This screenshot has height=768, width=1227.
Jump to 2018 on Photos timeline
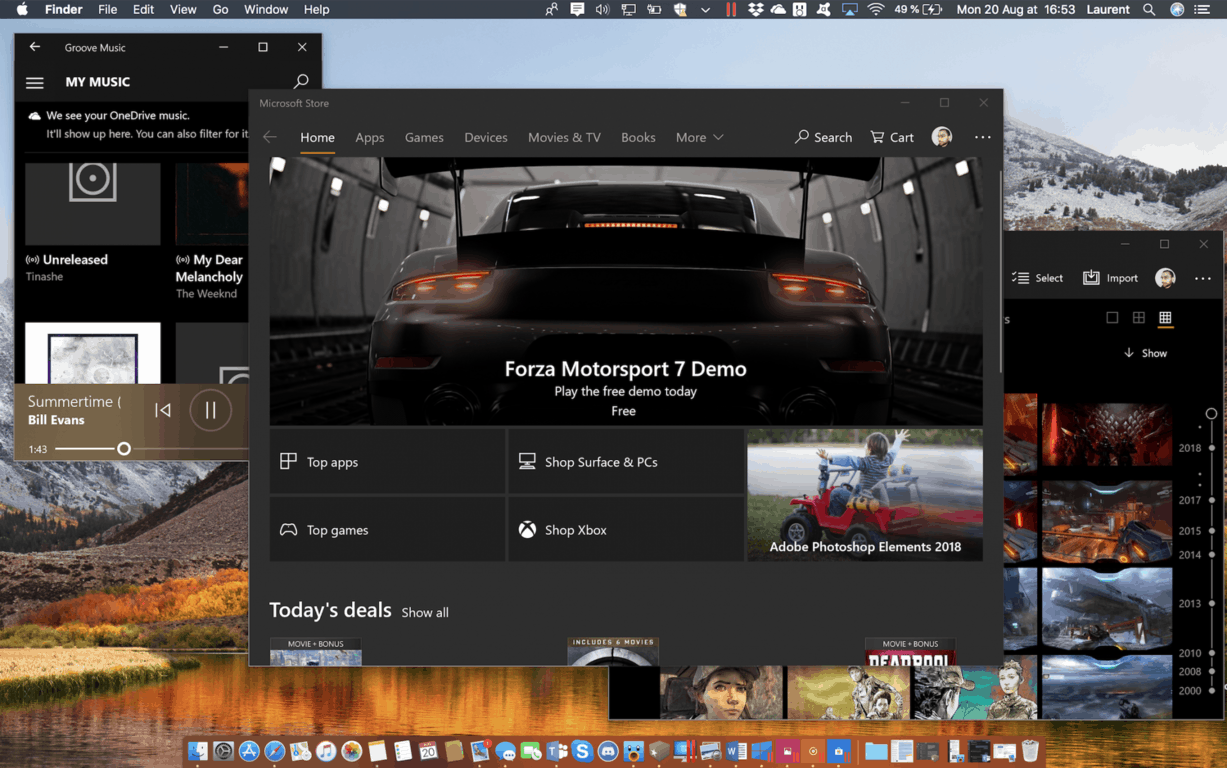1190,448
